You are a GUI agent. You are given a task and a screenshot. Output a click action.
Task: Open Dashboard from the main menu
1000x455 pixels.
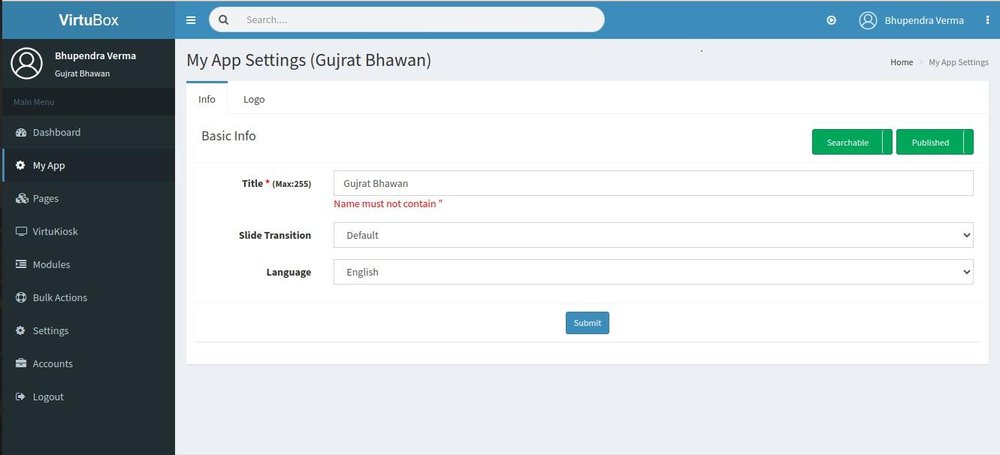[89, 132]
